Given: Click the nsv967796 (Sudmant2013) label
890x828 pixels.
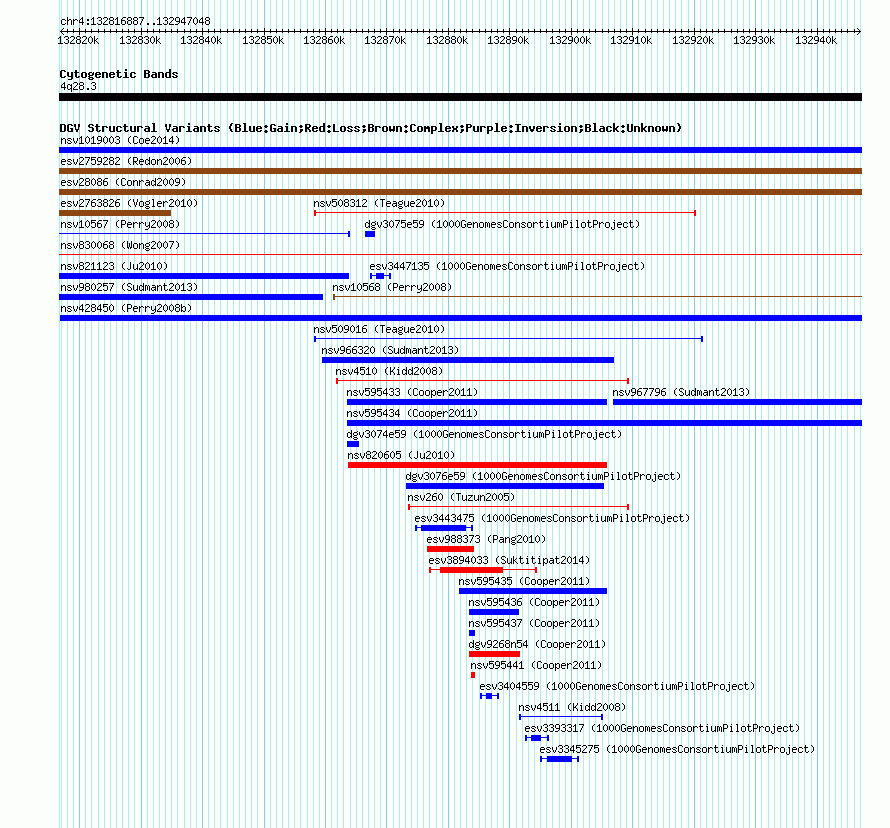Looking at the screenshot, I should tap(681, 392).
